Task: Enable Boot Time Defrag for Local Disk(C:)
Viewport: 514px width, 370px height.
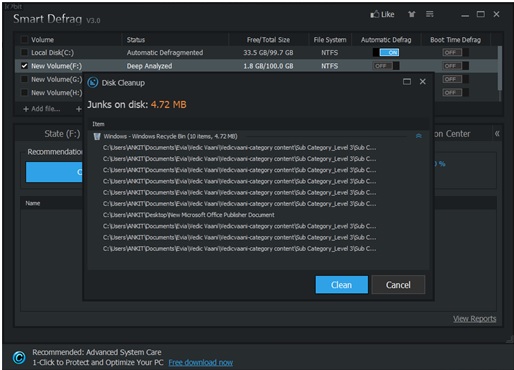Action: 455,52
